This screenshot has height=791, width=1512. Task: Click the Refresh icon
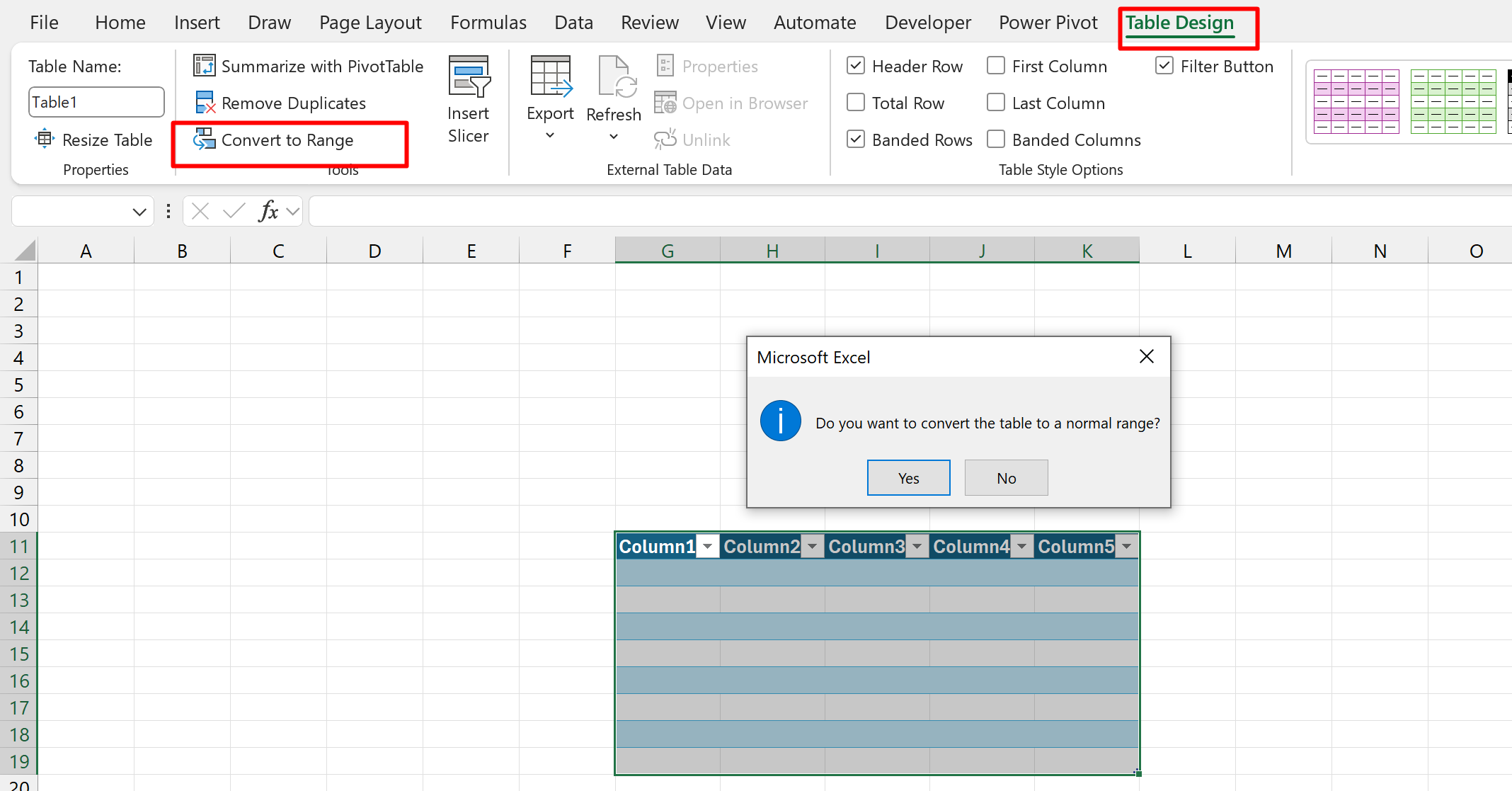[x=614, y=77]
